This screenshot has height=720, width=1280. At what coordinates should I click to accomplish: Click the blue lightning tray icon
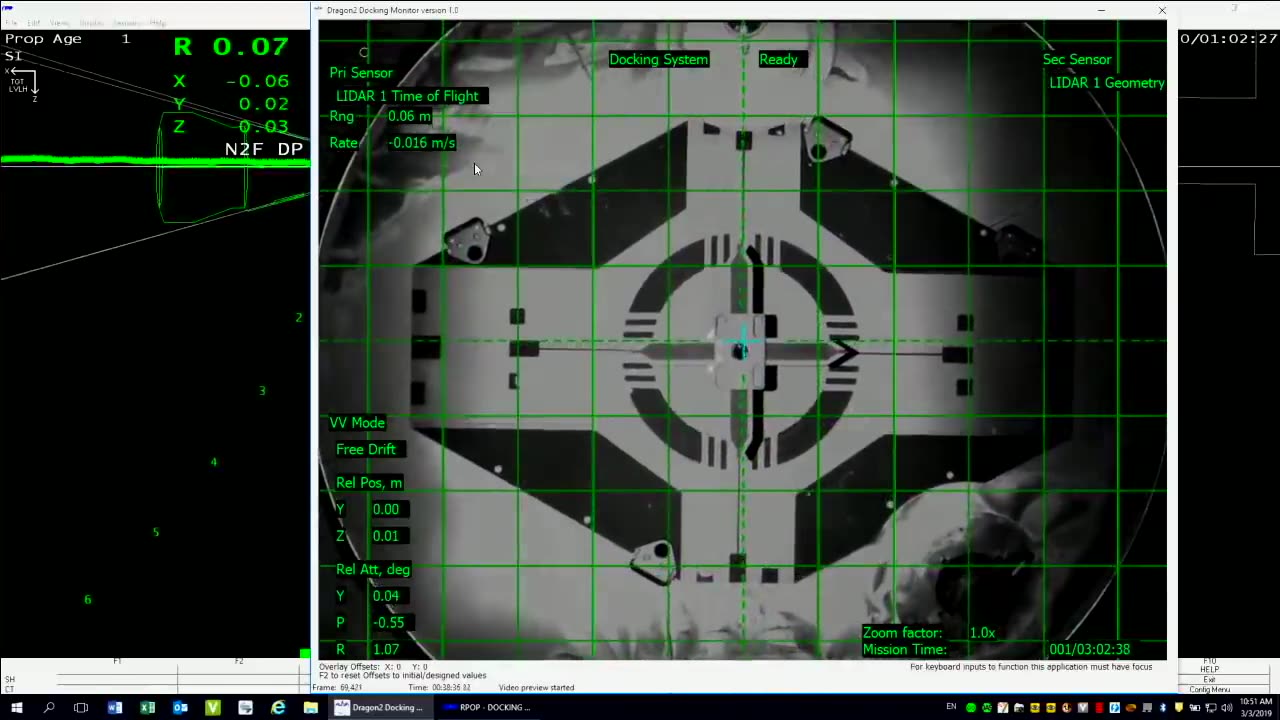(1115, 708)
